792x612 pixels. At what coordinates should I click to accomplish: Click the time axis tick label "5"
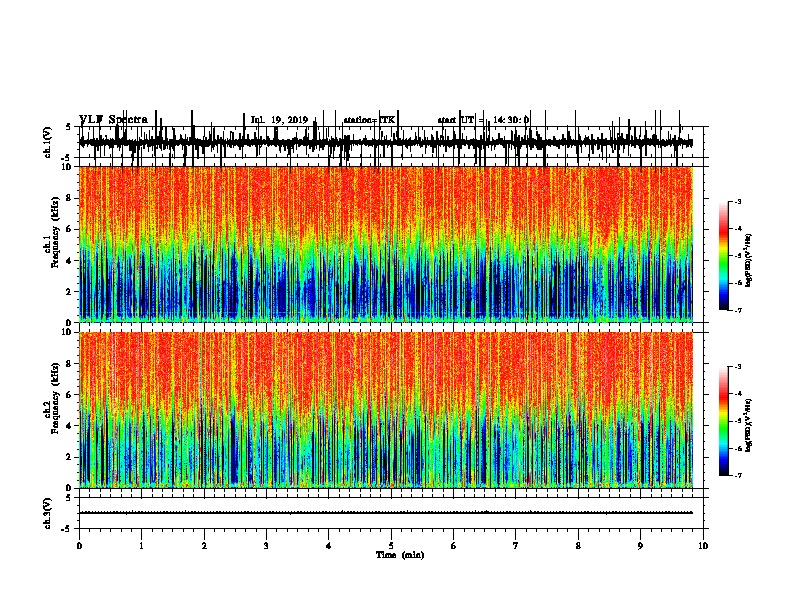point(391,546)
